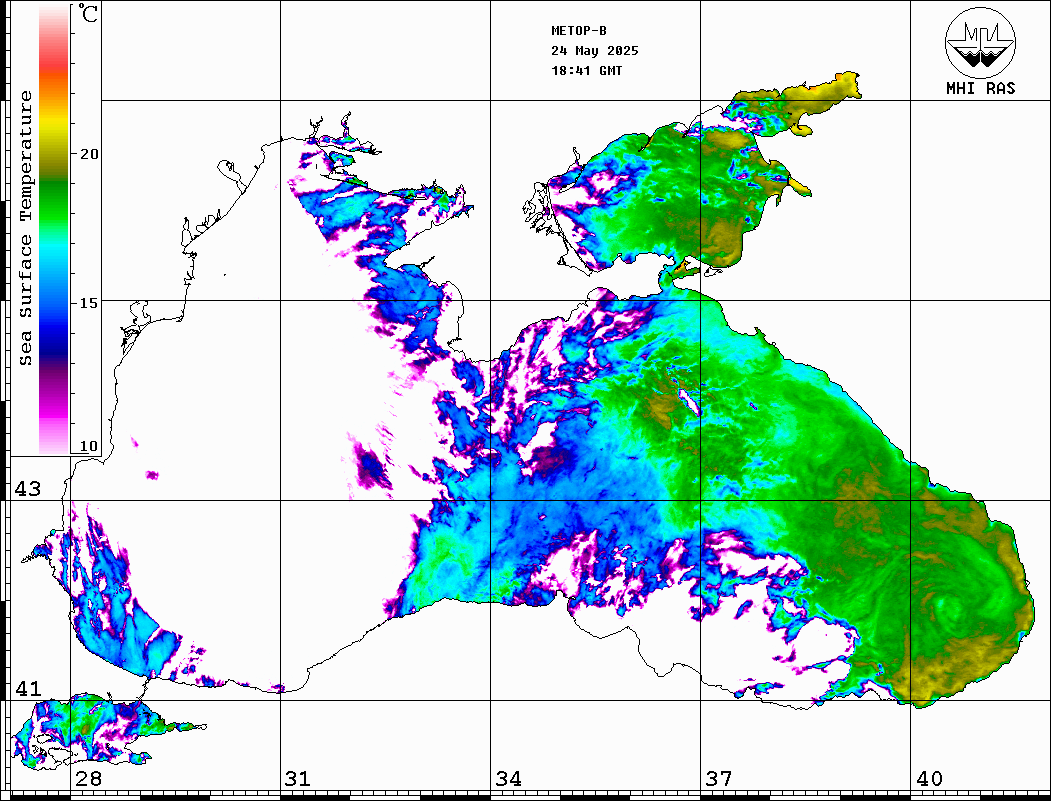Click the temperature color scale bar
1051x801 pixels.
tap(54, 230)
